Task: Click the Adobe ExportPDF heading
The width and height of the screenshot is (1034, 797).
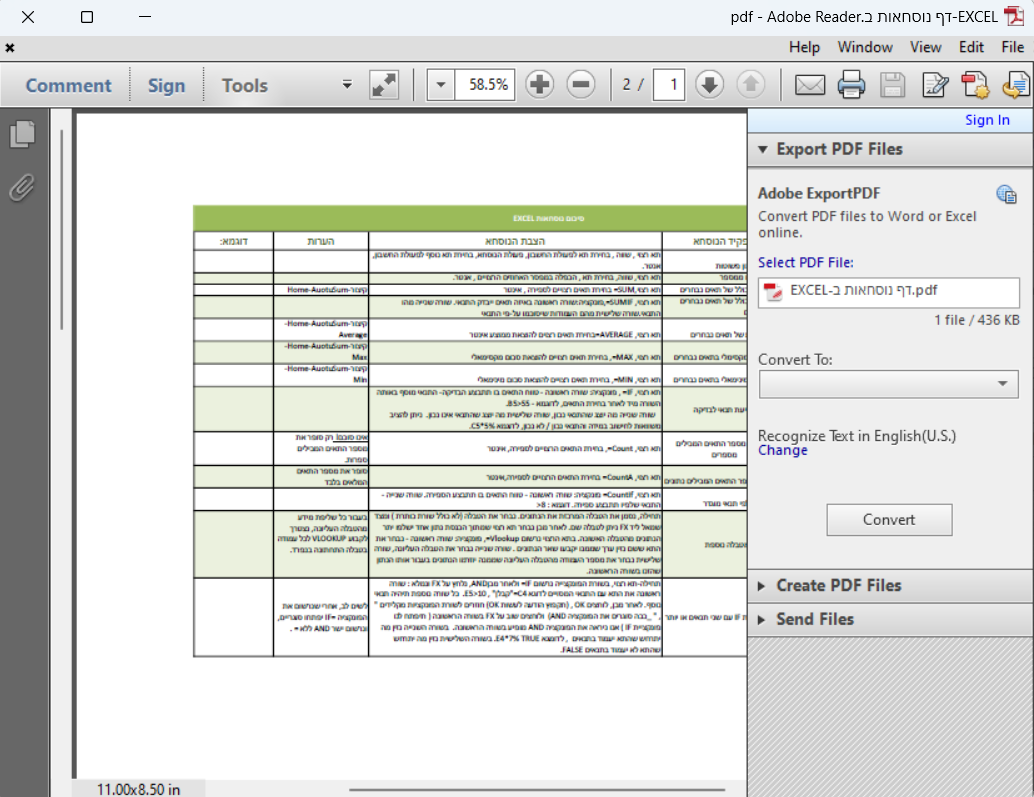Action: pos(819,194)
